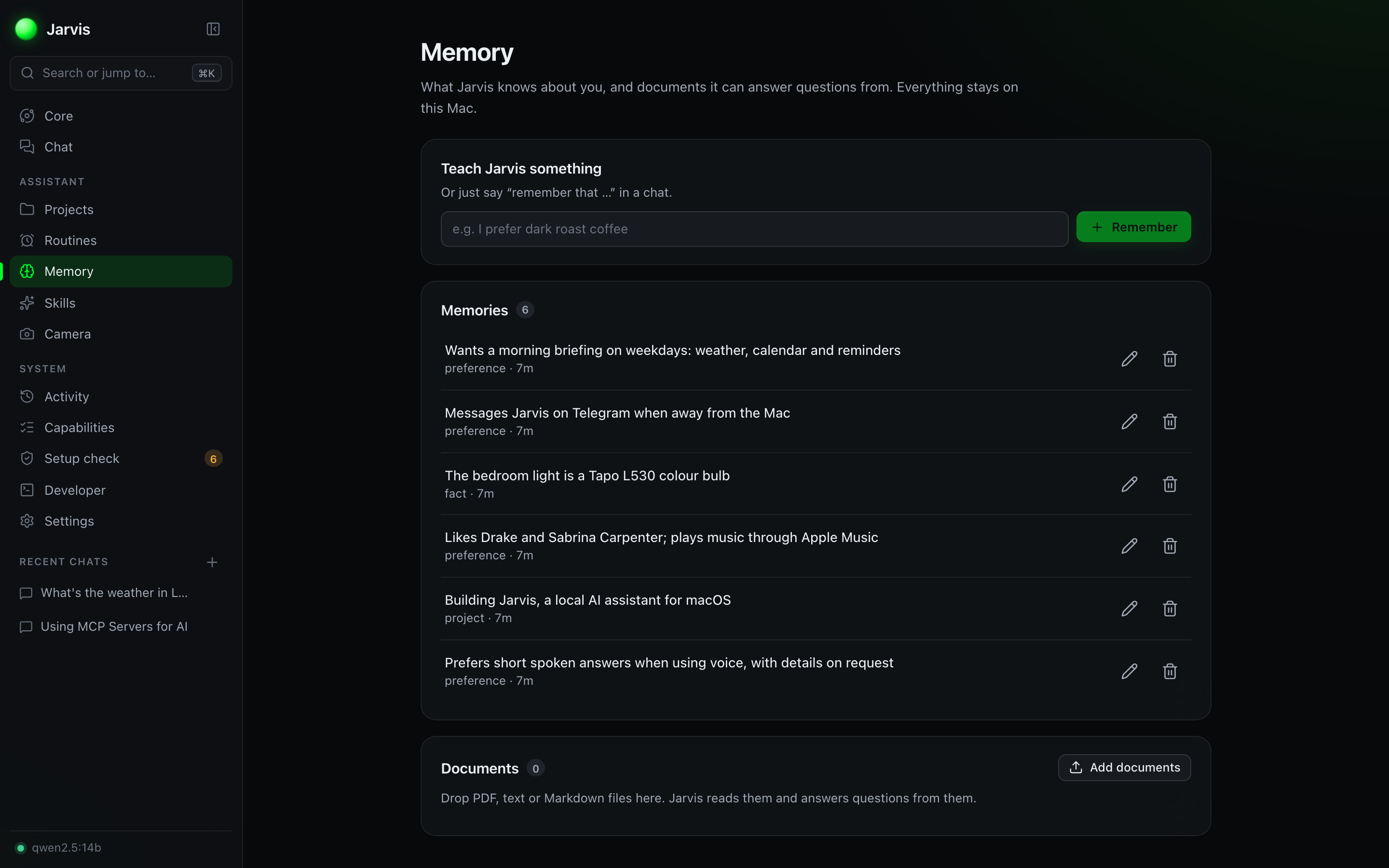
Task: Click the Remember button
Action: (x=1133, y=227)
